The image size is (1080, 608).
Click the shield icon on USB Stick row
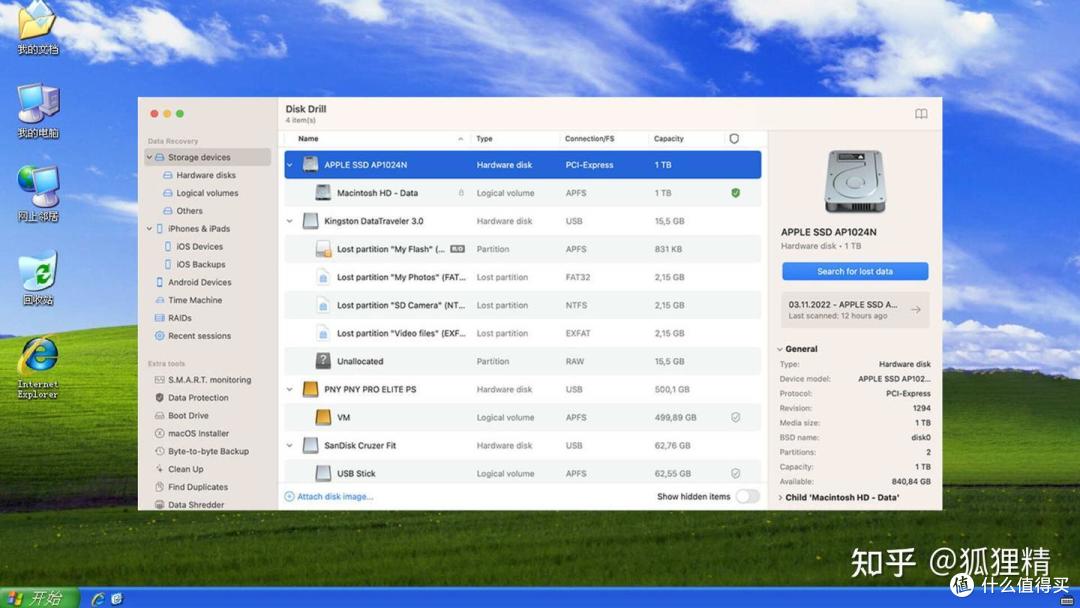pyautogui.click(x=736, y=473)
